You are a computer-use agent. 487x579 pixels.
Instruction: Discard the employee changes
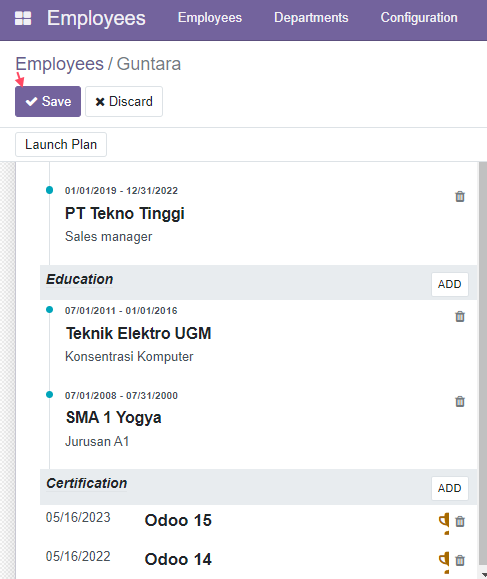coord(124,102)
